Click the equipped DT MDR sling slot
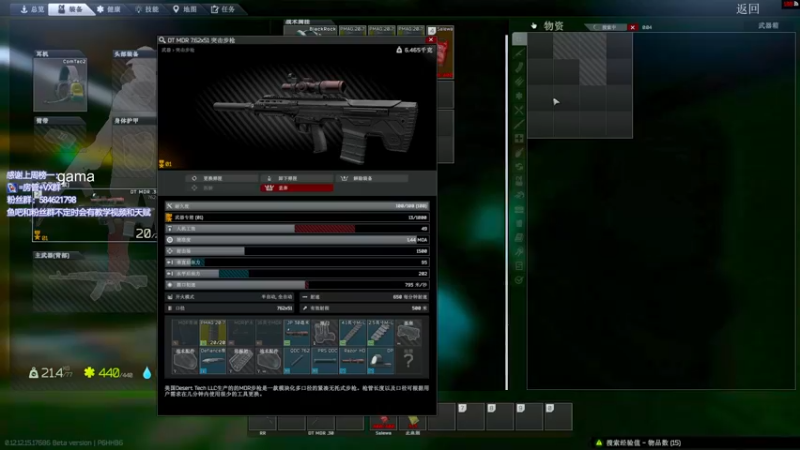 [95, 214]
